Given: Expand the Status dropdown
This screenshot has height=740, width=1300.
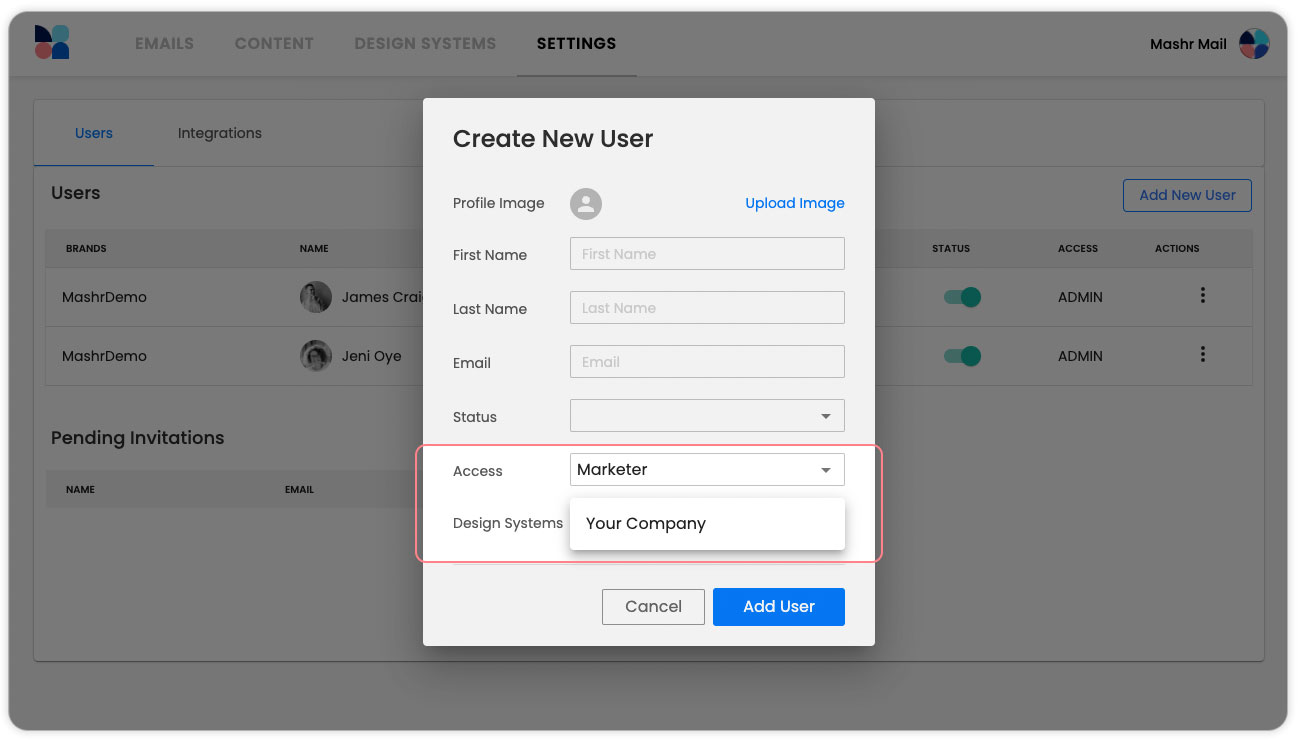Looking at the screenshot, I should click(x=707, y=416).
